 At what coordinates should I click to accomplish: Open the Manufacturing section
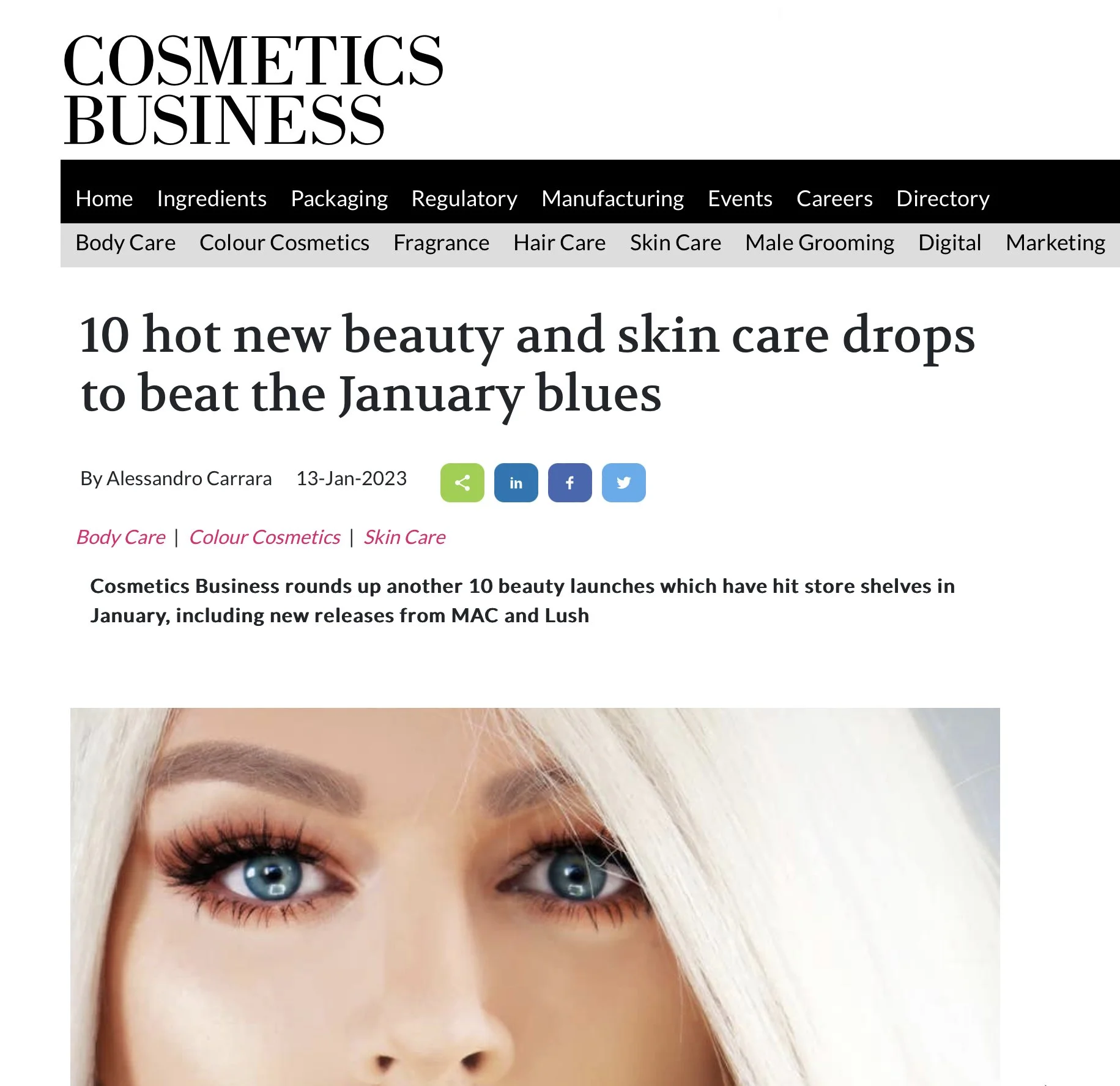[x=612, y=198]
